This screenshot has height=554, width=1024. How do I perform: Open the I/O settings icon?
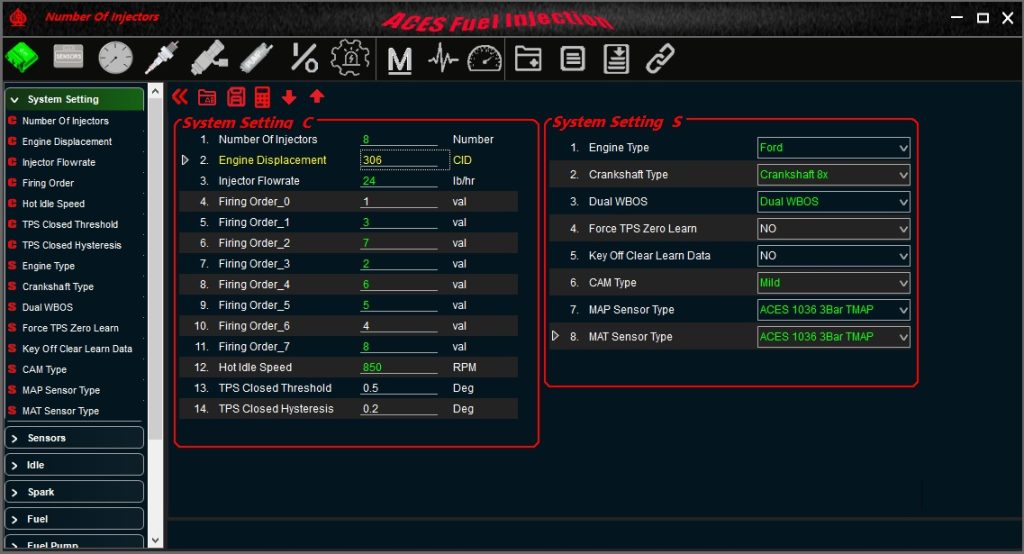point(304,57)
